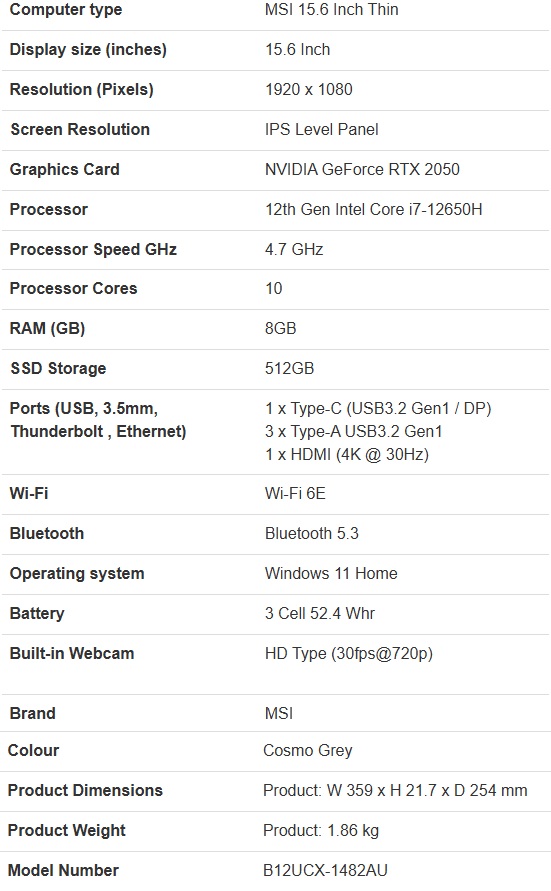Click the Bluetooth 5.3 value
Screen dimensions: 551x891
[312, 534]
